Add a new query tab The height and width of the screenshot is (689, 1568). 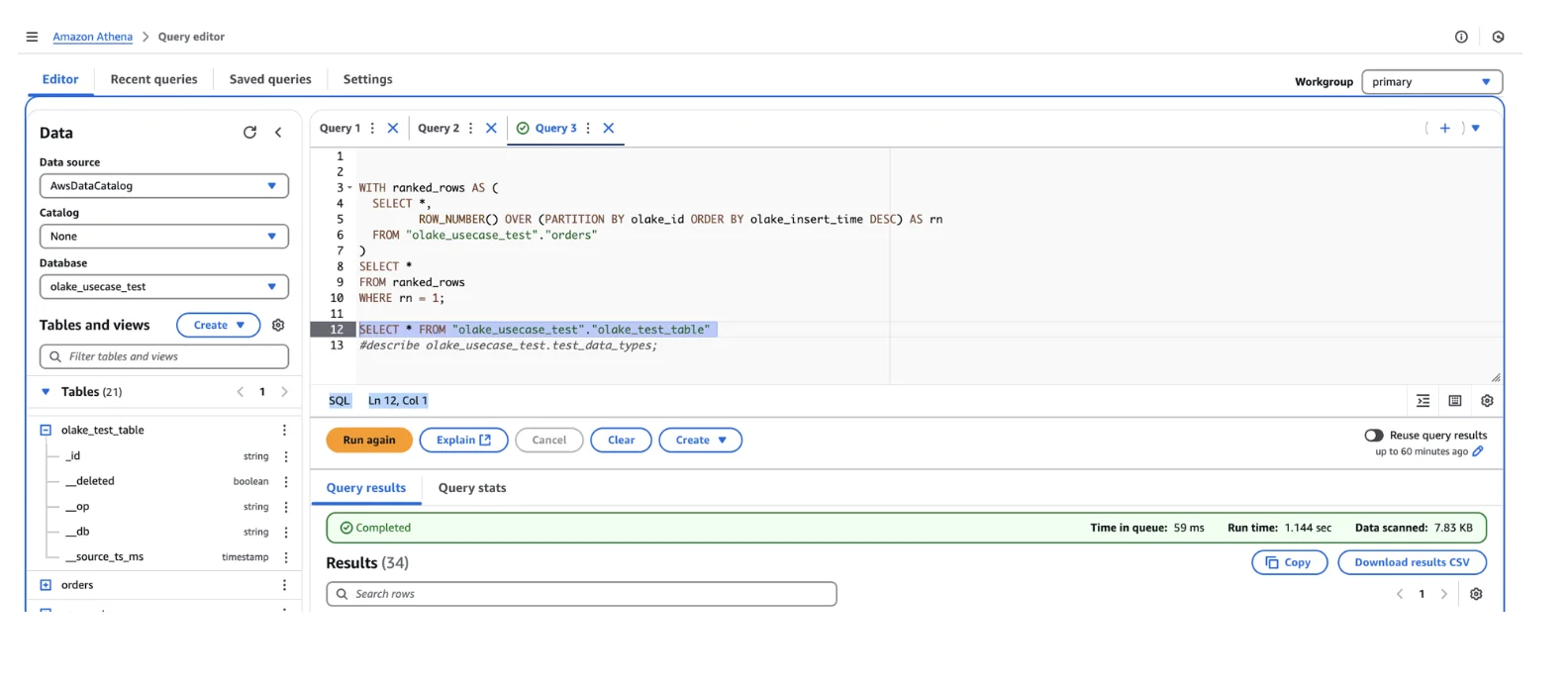point(1444,129)
